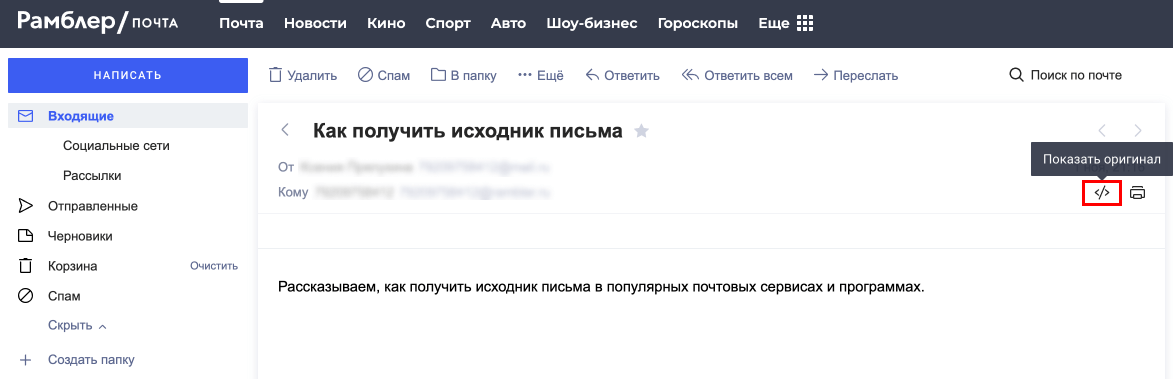Collapse the folder list with Скрыть
This screenshot has width=1173, height=379.
[x=77, y=326]
